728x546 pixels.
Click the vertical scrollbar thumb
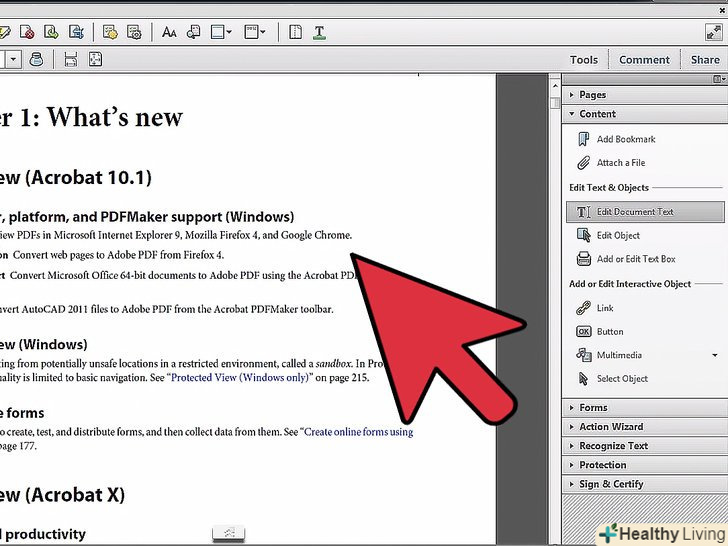[555, 103]
